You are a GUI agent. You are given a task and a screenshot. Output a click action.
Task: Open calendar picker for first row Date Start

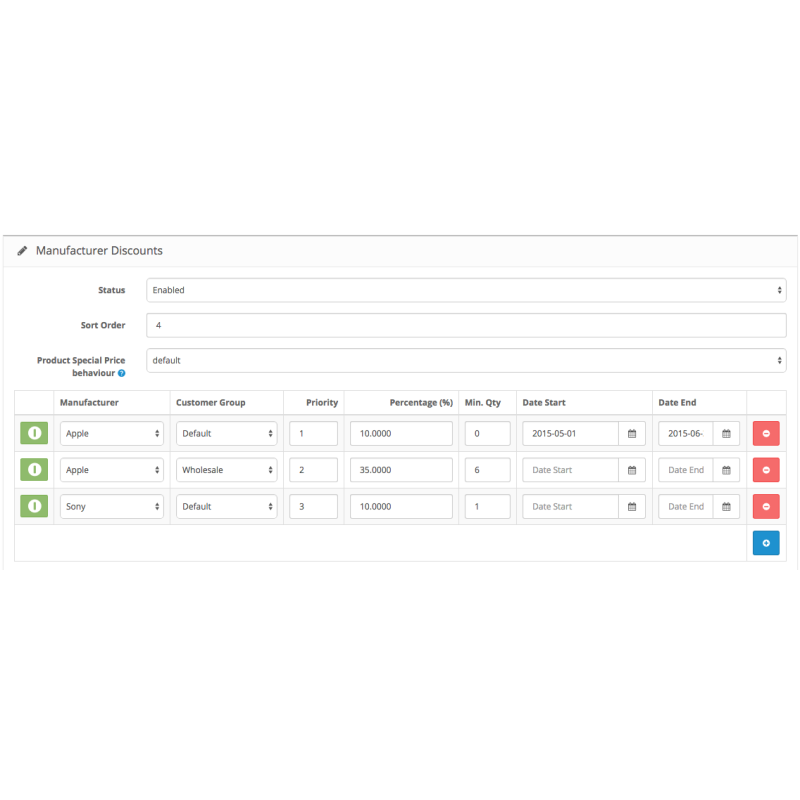[x=631, y=434]
